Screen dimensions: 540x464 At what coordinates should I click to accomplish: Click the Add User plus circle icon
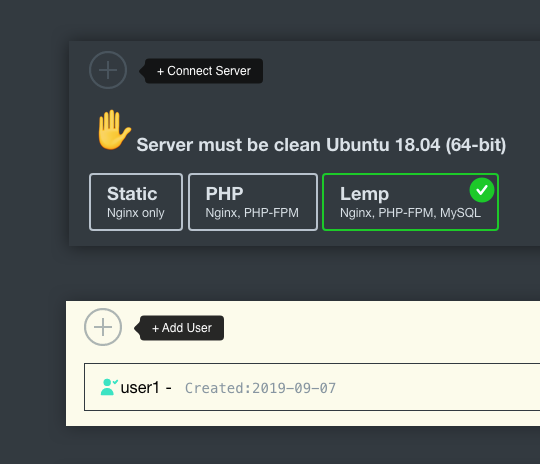tap(103, 327)
